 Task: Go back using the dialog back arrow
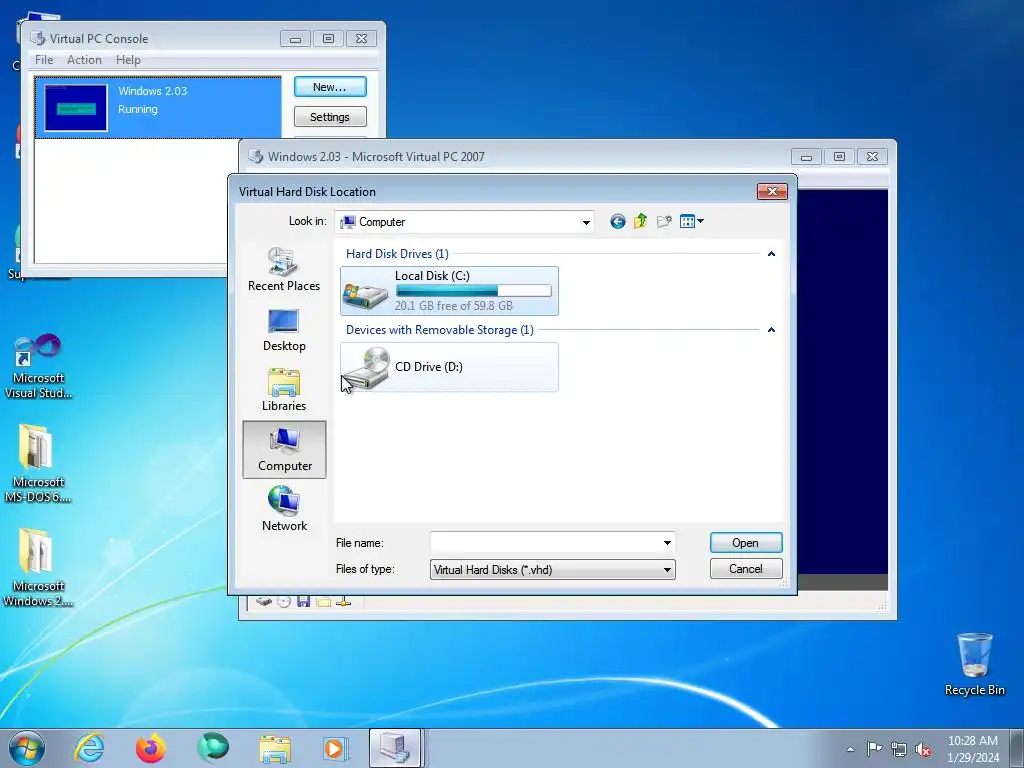click(617, 221)
